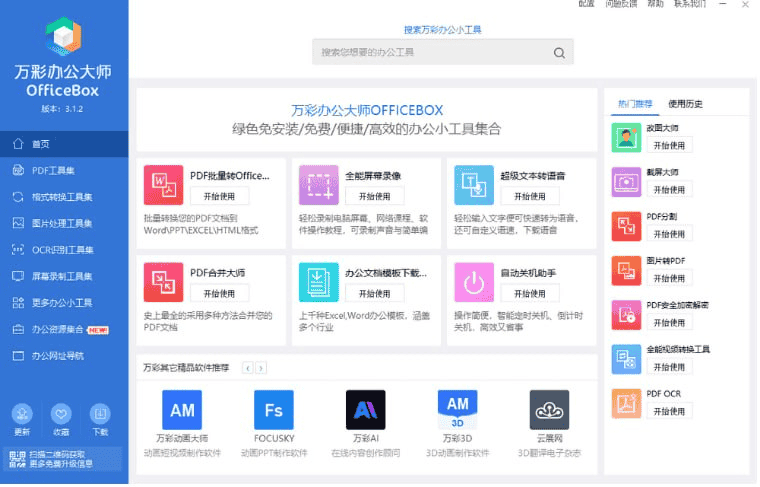Click the 万彩办公大师OFFICEBOX banner title
This screenshot has height=487, width=760.
click(368, 111)
